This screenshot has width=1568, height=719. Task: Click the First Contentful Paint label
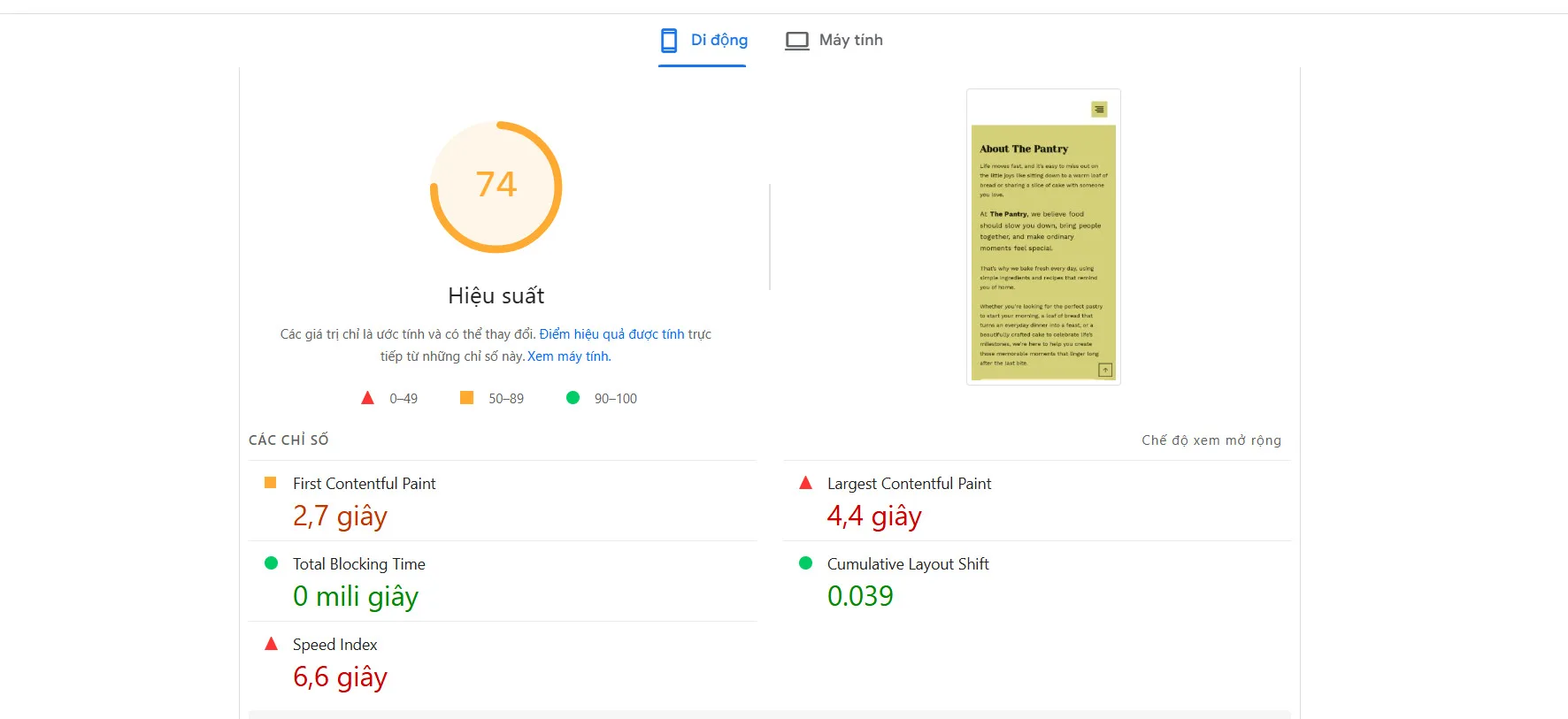click(365, 484)
